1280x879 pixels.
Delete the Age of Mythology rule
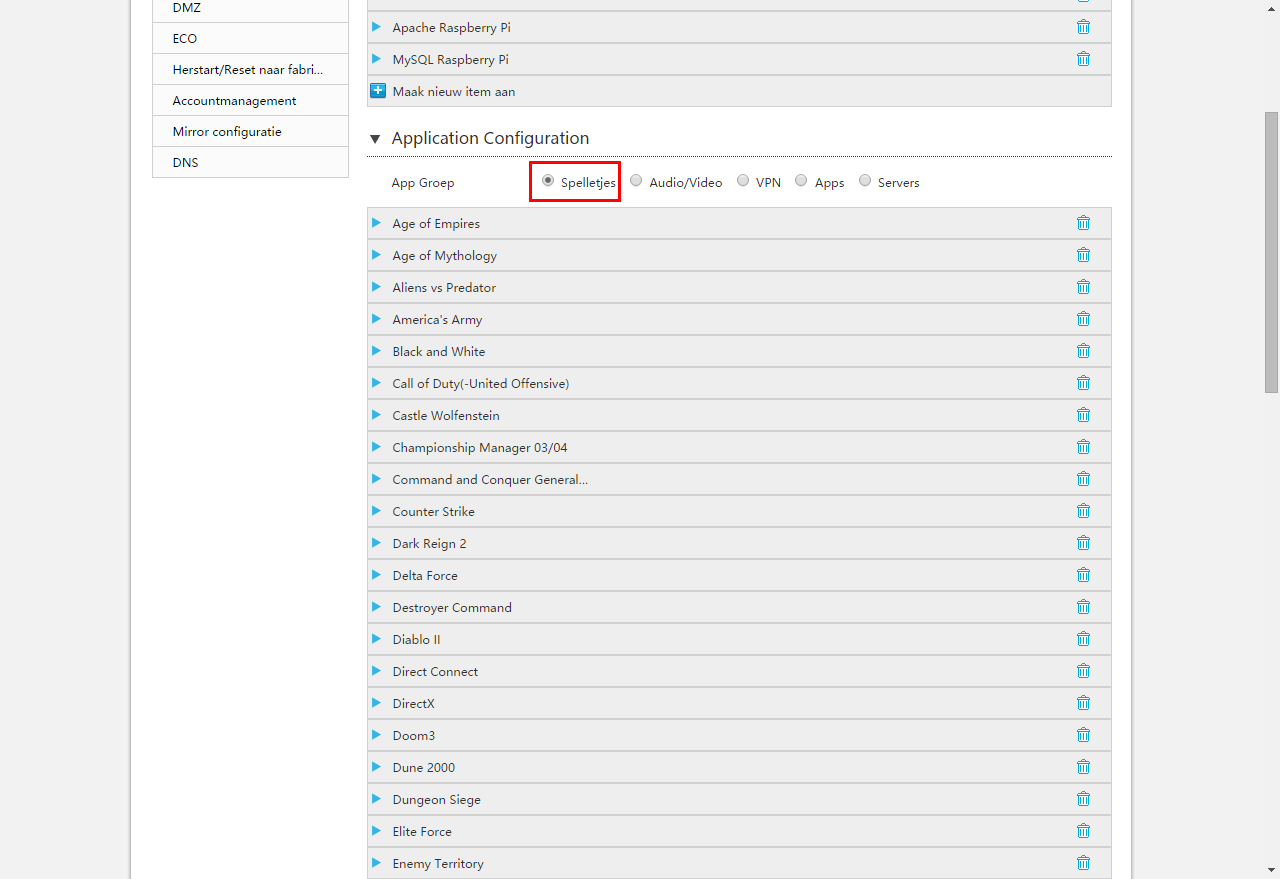point(1083,255)
